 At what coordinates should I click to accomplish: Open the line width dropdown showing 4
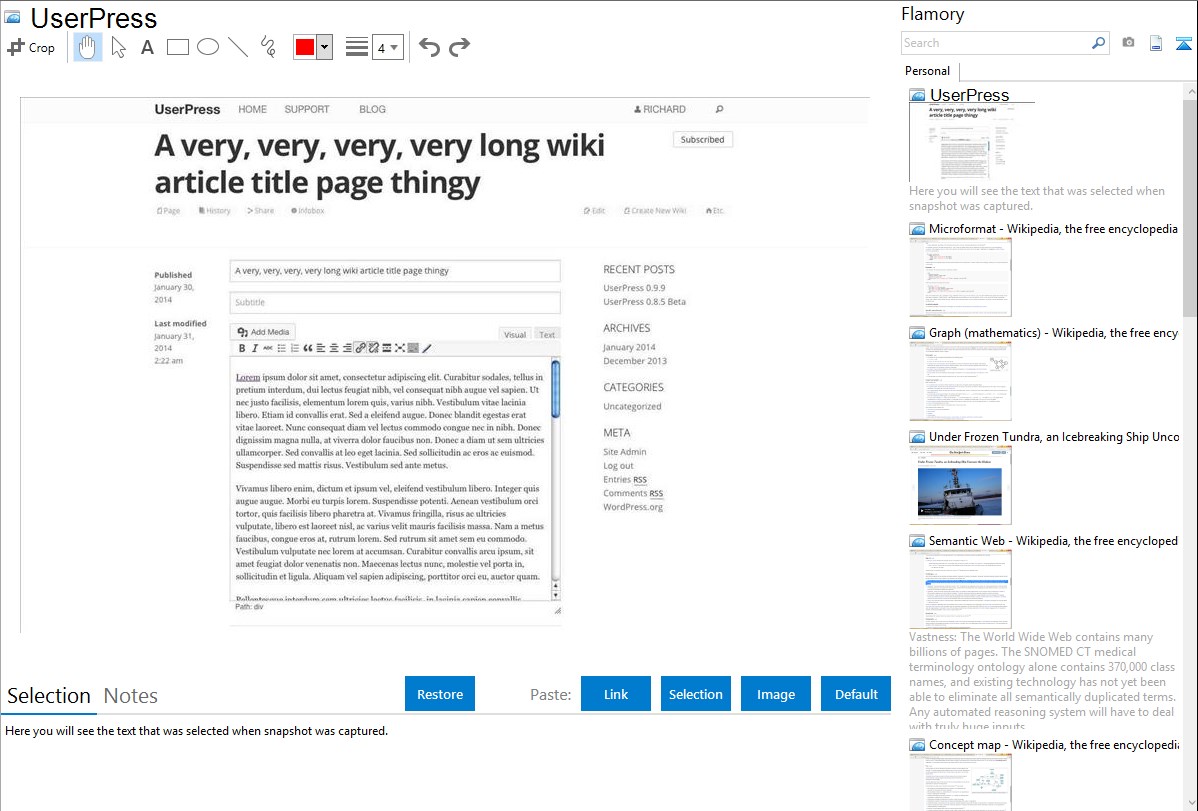click(388, 47)
